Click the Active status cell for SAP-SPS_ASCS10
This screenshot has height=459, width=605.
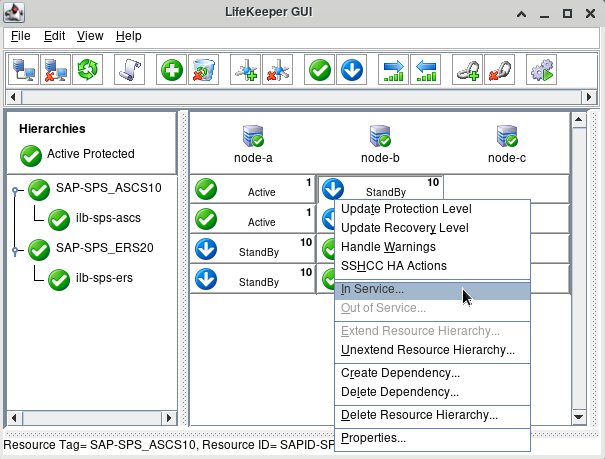253,189
